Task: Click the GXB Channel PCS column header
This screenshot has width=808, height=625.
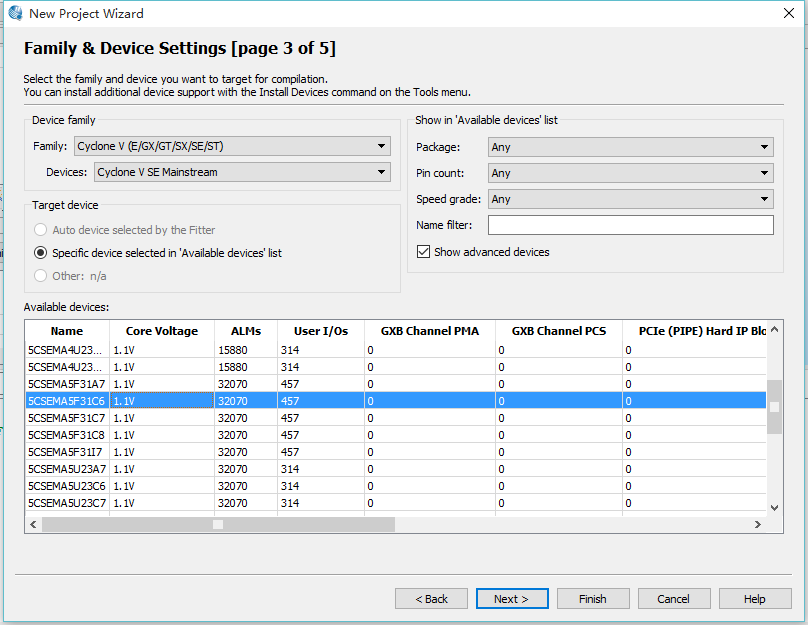Action: click(x=559, y=331)
